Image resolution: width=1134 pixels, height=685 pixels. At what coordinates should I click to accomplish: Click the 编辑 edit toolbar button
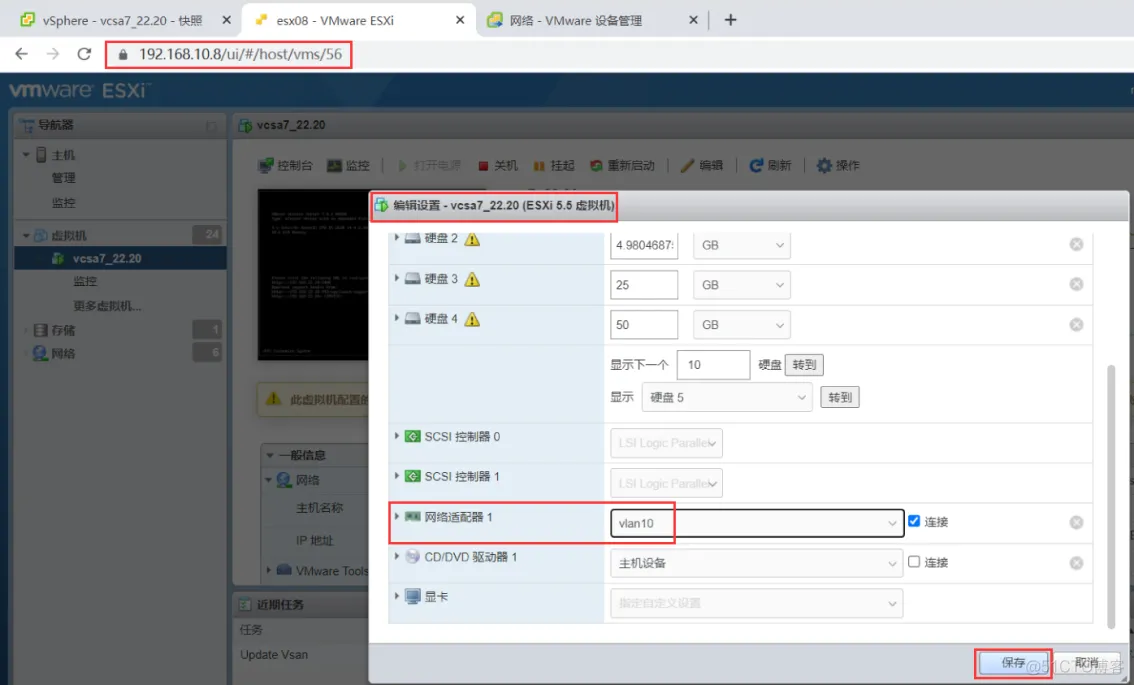(702, 166)
